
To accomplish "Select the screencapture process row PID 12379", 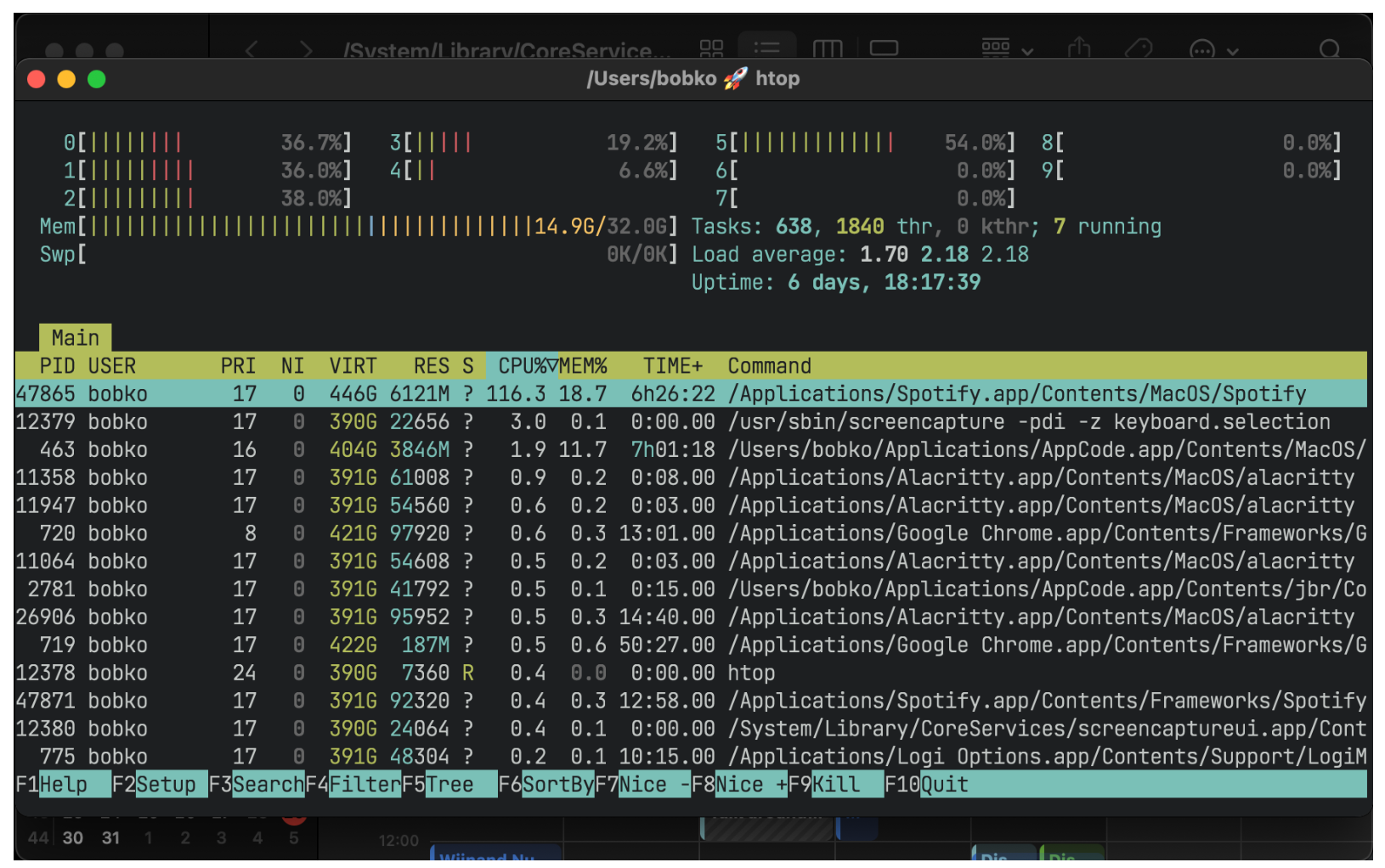I will point(691,422).
